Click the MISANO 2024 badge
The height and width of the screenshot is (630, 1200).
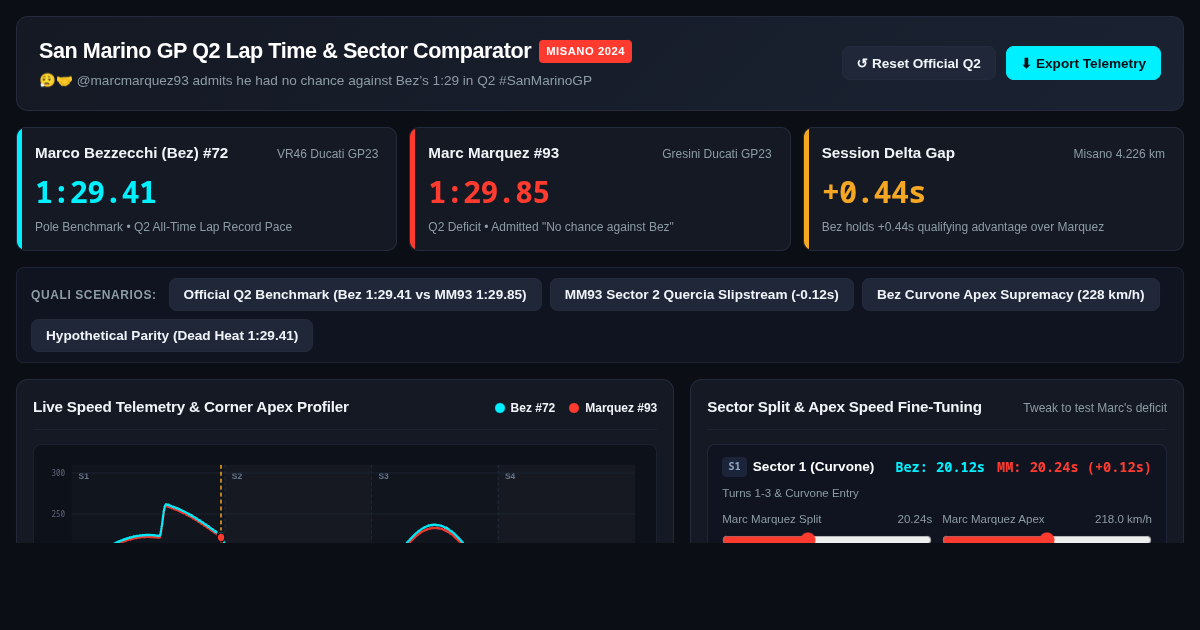[x=585, y=51]
